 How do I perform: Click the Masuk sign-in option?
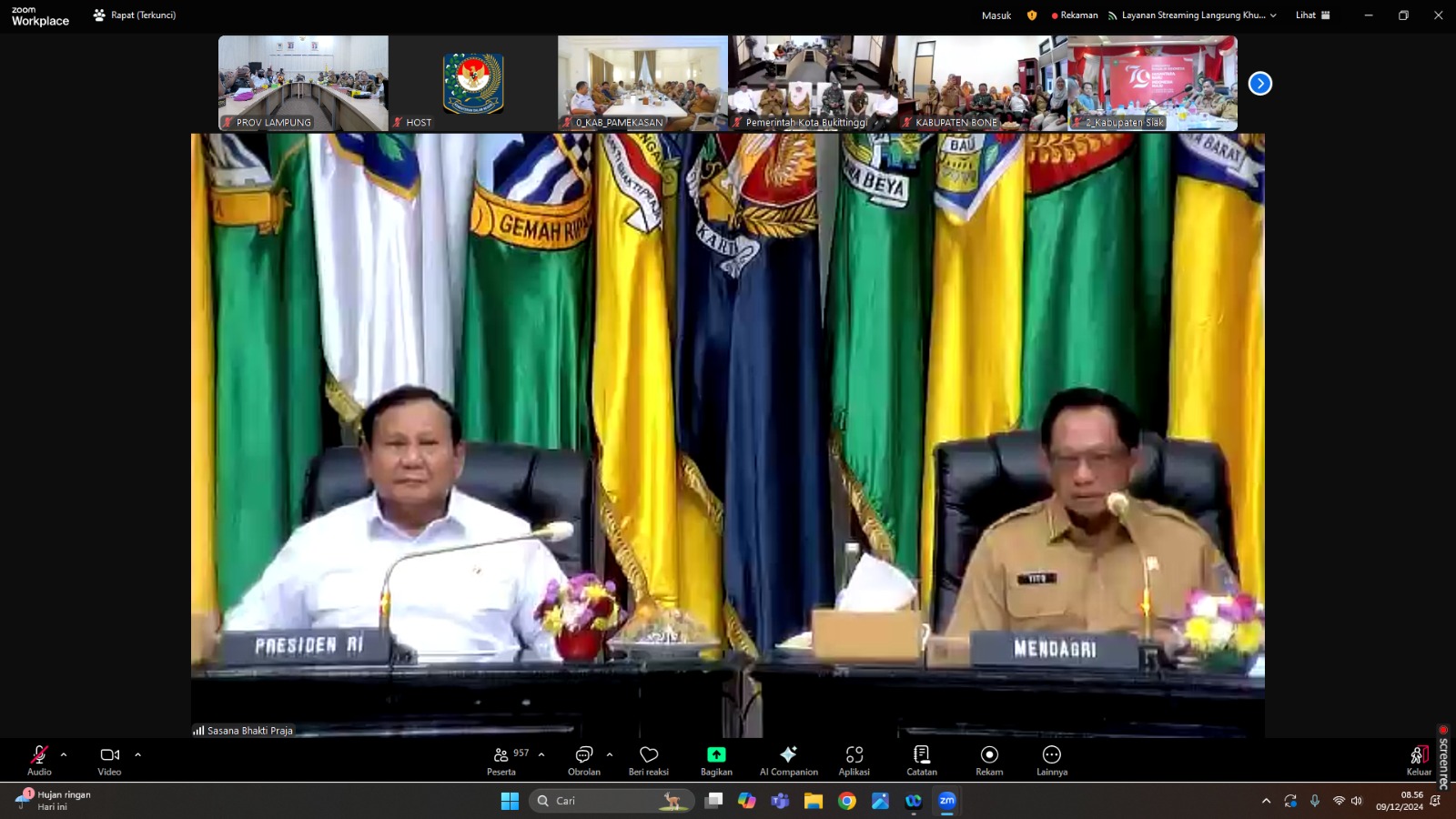(x=996, y=15)
